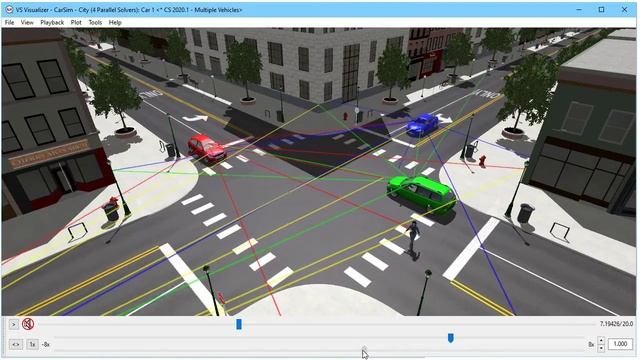Viewport: 640px width, 360px height.
Task: Click the play button
Action: [13, 324]
